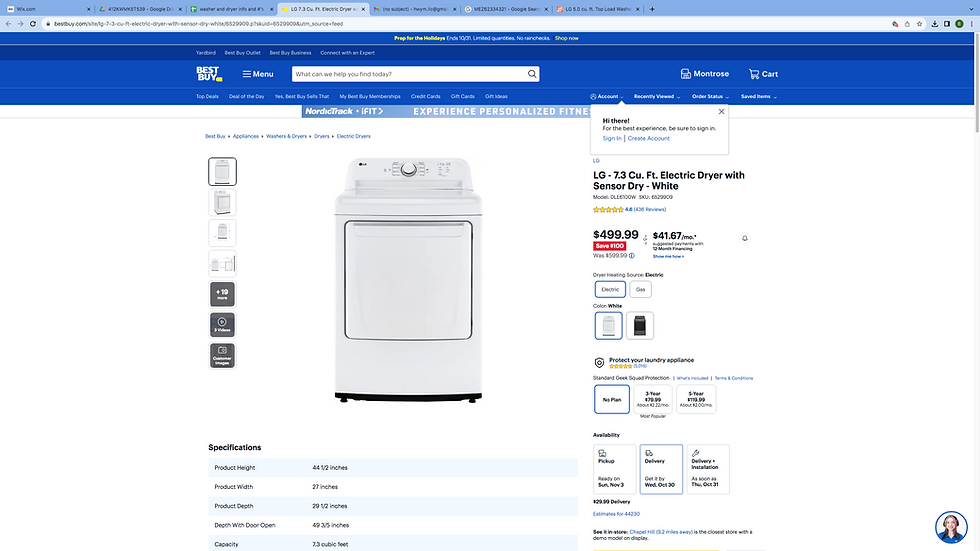980x551 pixels.
Task: Close the sign-in popup
Action: [x=721, y=111]
